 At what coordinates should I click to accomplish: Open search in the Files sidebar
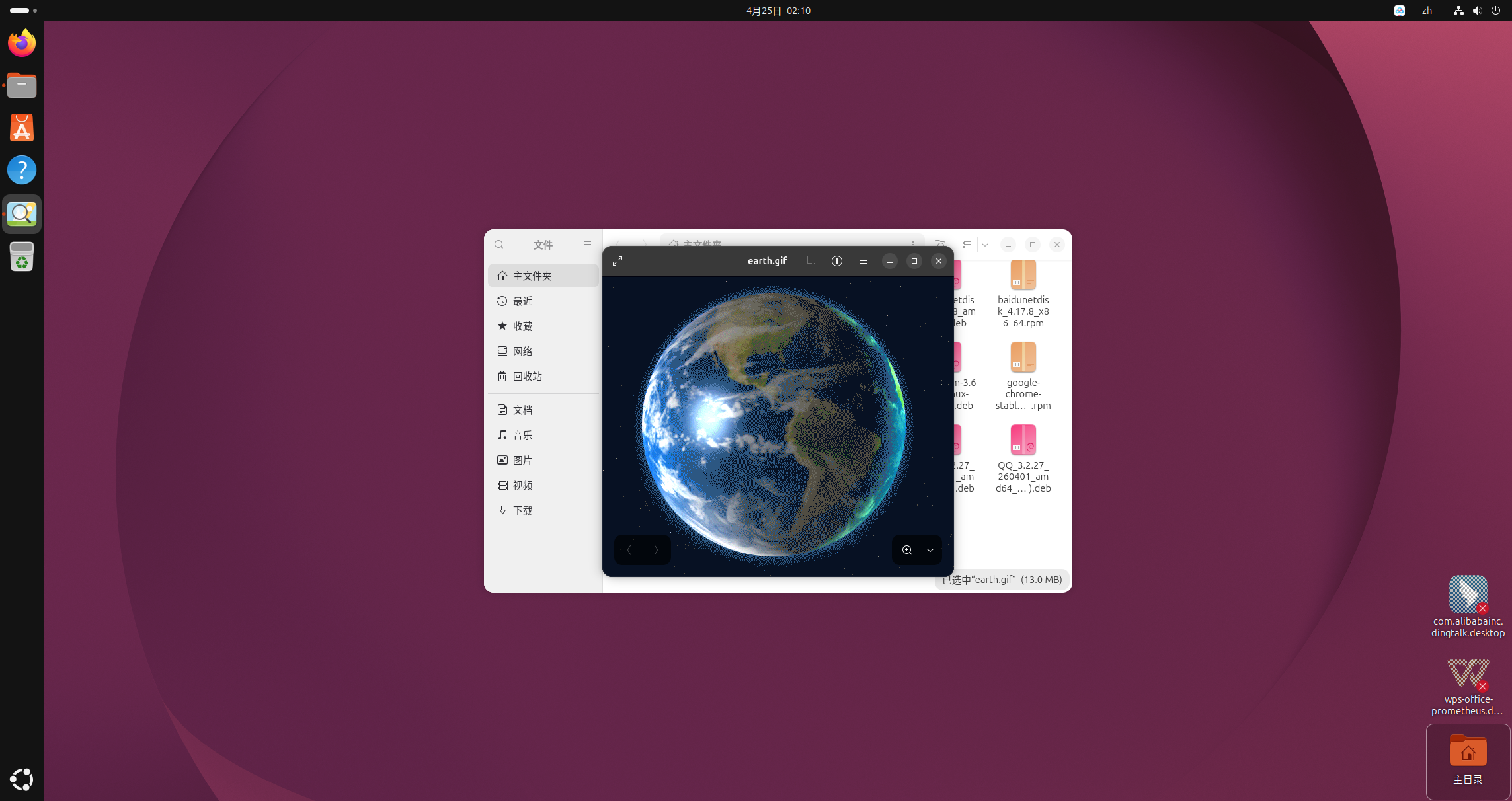(499, 245)
